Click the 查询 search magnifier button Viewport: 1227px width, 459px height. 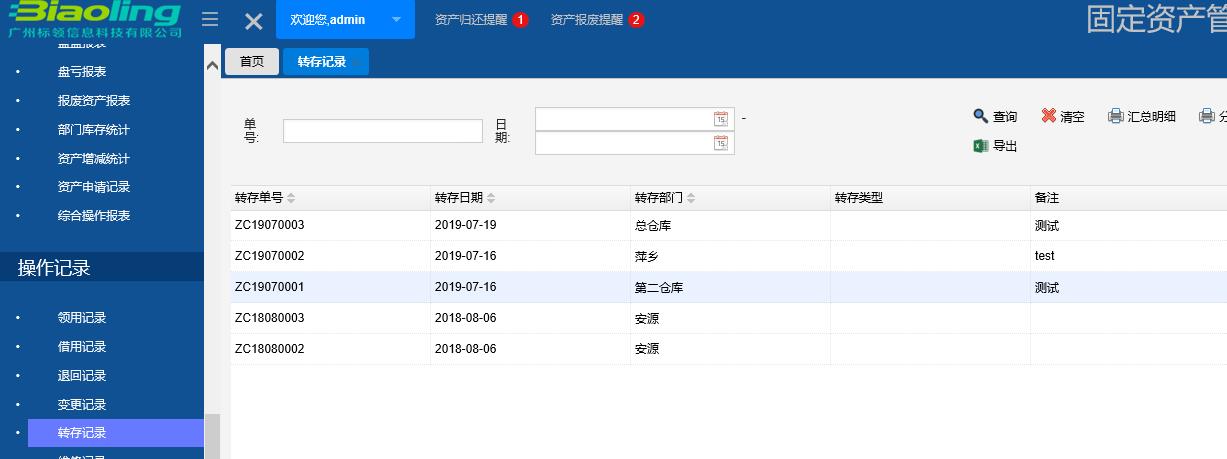(x=995, y=117)
